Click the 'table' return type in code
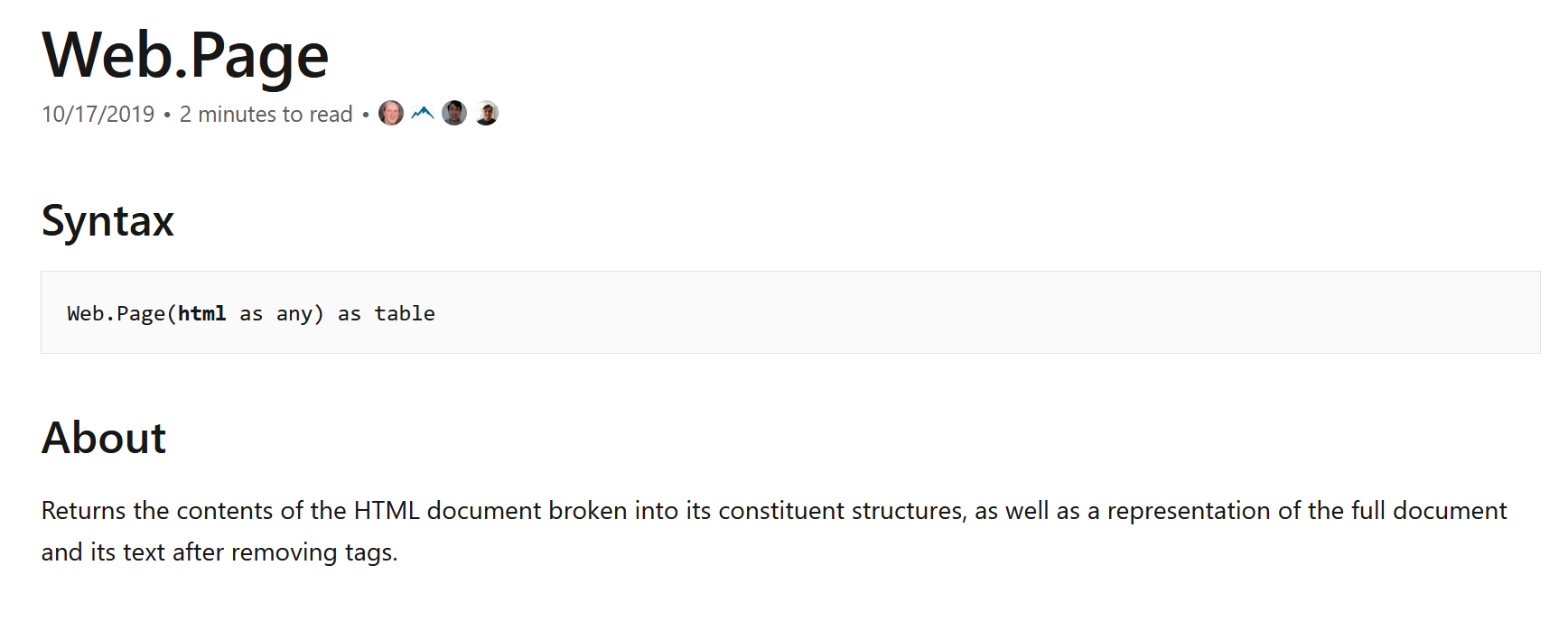Screen dimensions: 1568x621 click(405, 313)
